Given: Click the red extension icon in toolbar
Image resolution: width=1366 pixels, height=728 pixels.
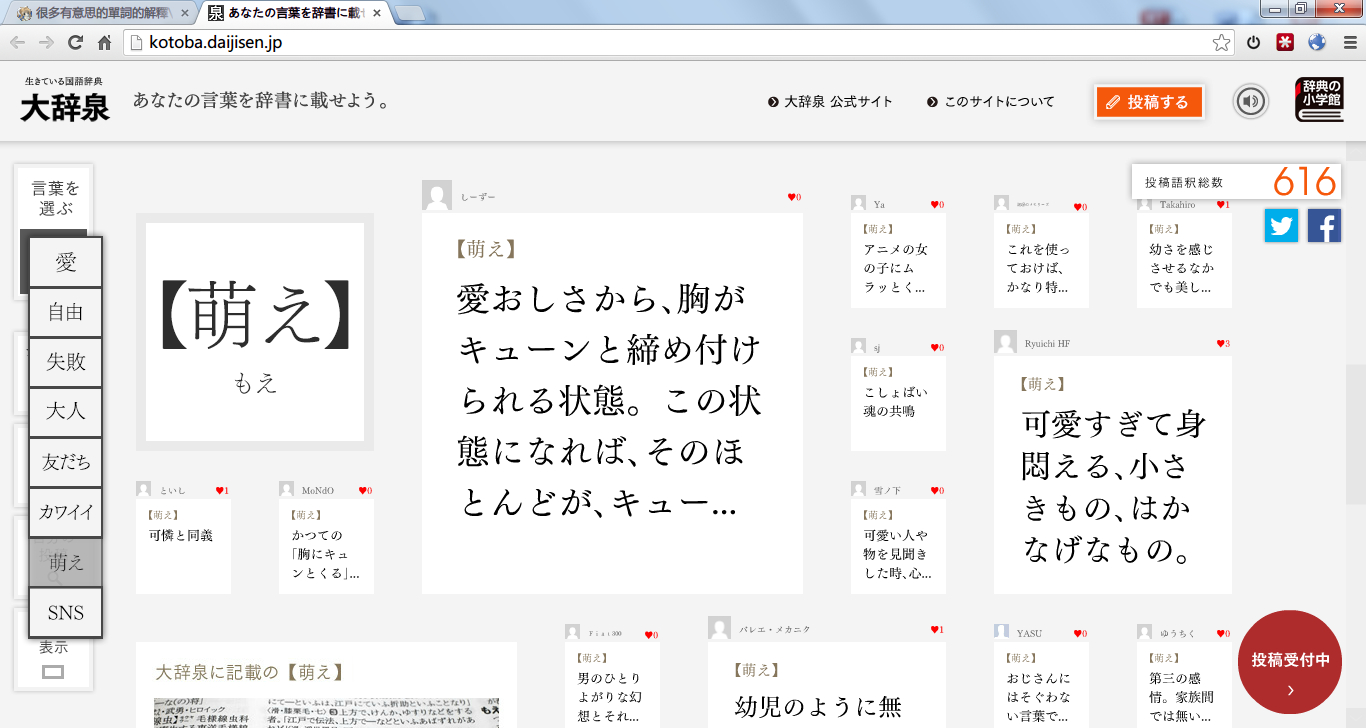Looking at the screenshot, I should pos(1285,43).
